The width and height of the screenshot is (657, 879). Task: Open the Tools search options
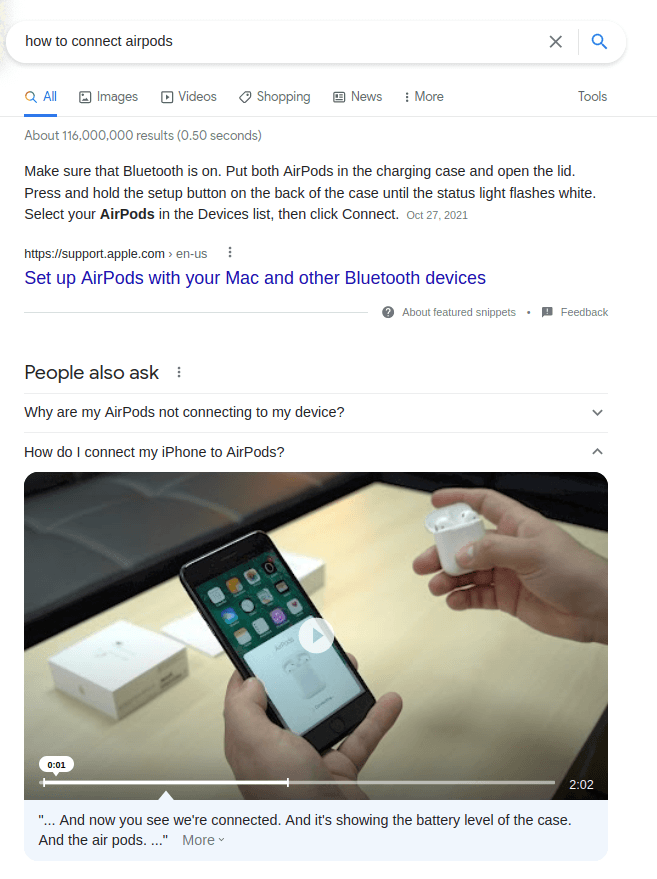point(593,96)
